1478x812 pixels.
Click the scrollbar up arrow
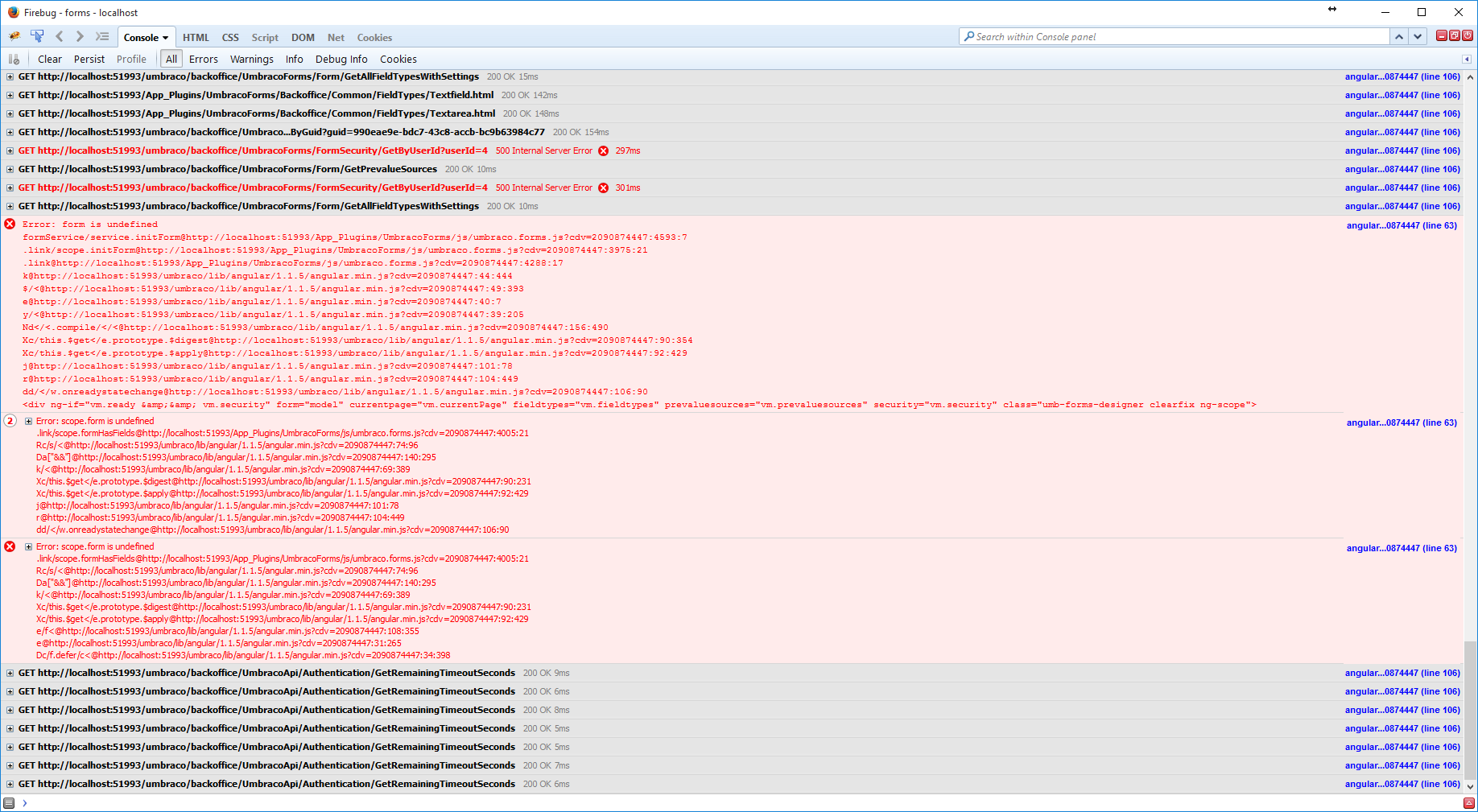[1471, 77]
